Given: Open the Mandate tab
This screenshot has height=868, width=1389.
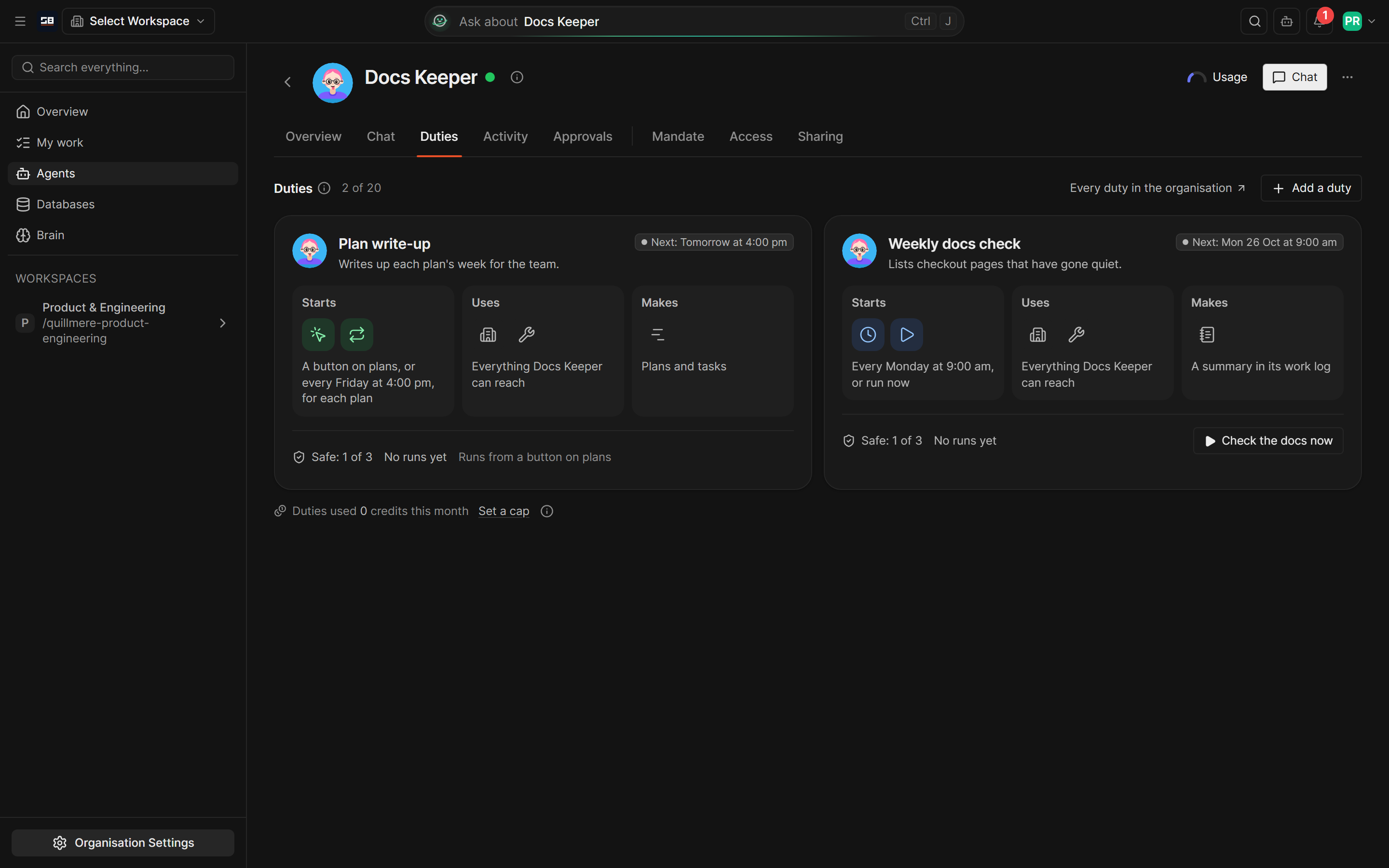Looking at the screenshot, I should click(x=678, y=136).
